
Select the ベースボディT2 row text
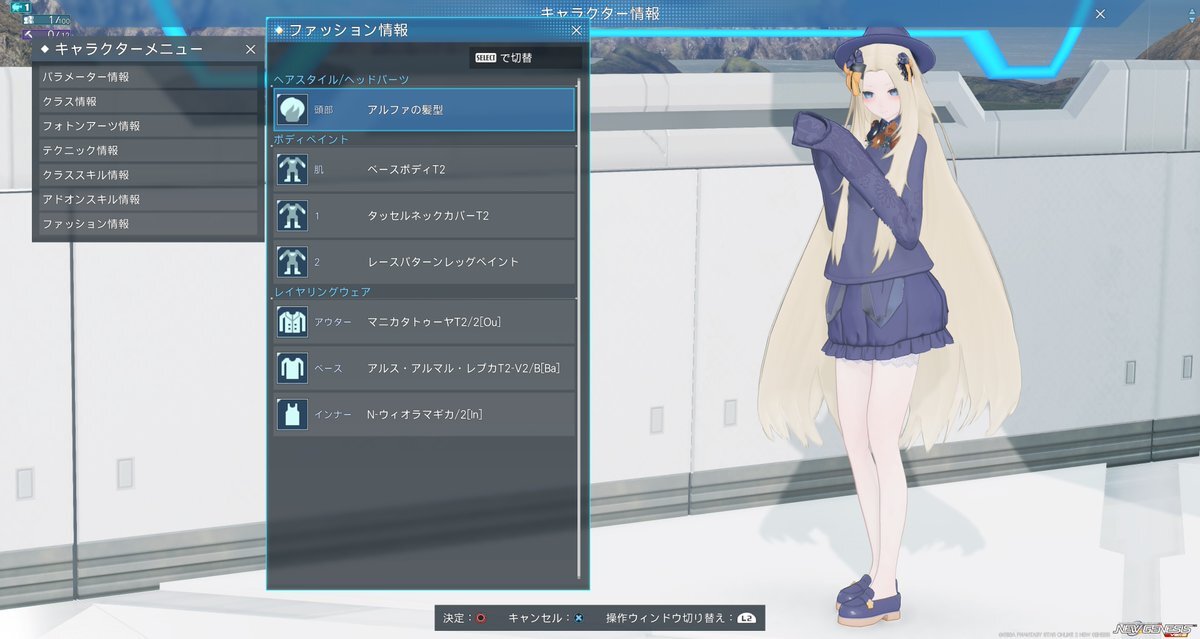406,169
